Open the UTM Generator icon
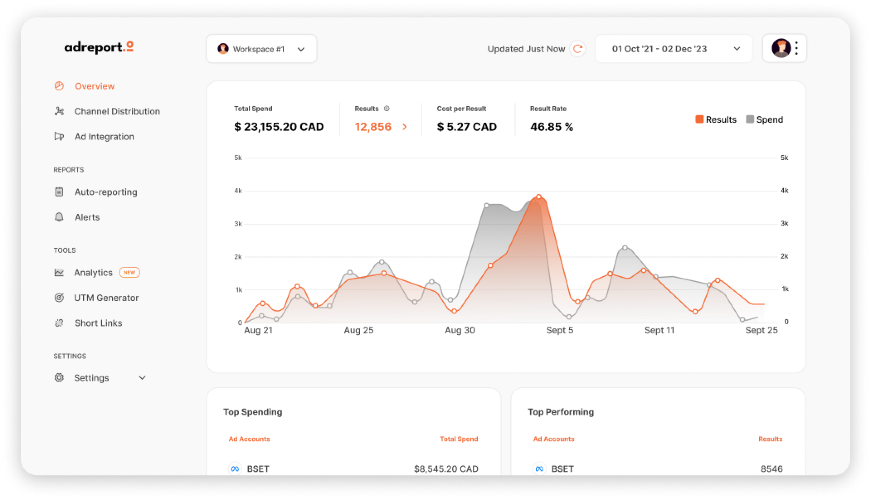The width and height of the screenshot is (871, 500). click(60, 298)
